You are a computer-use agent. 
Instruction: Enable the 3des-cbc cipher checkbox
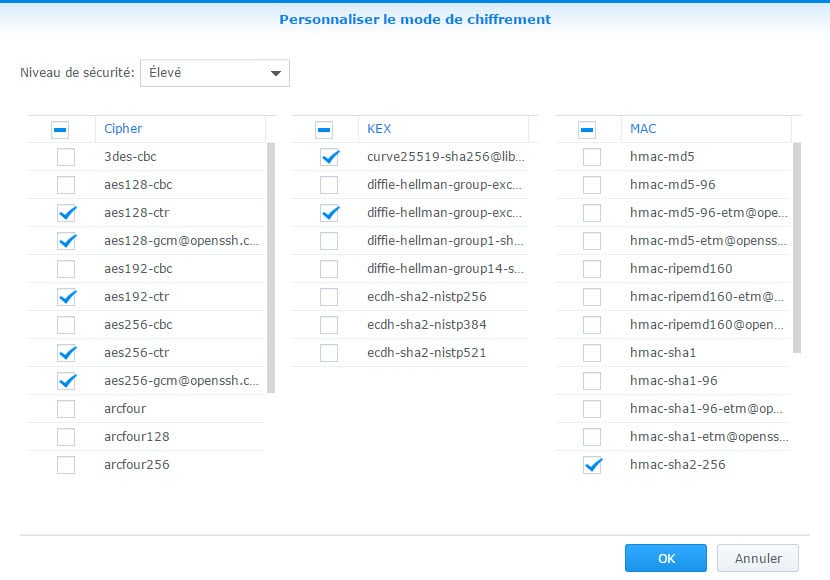66,157
